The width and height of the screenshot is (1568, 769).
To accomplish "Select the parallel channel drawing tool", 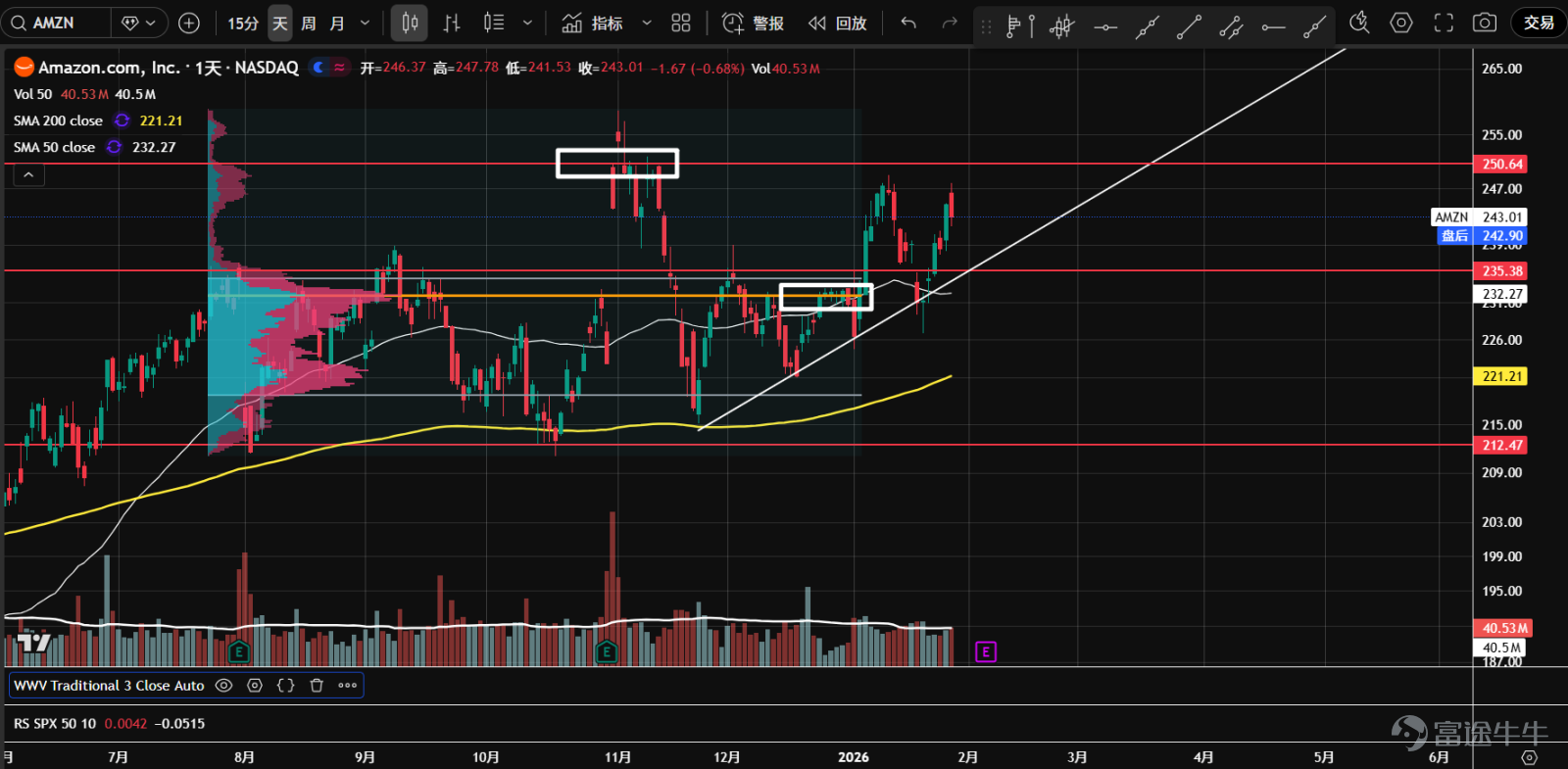I will [x=1231, y=26].
